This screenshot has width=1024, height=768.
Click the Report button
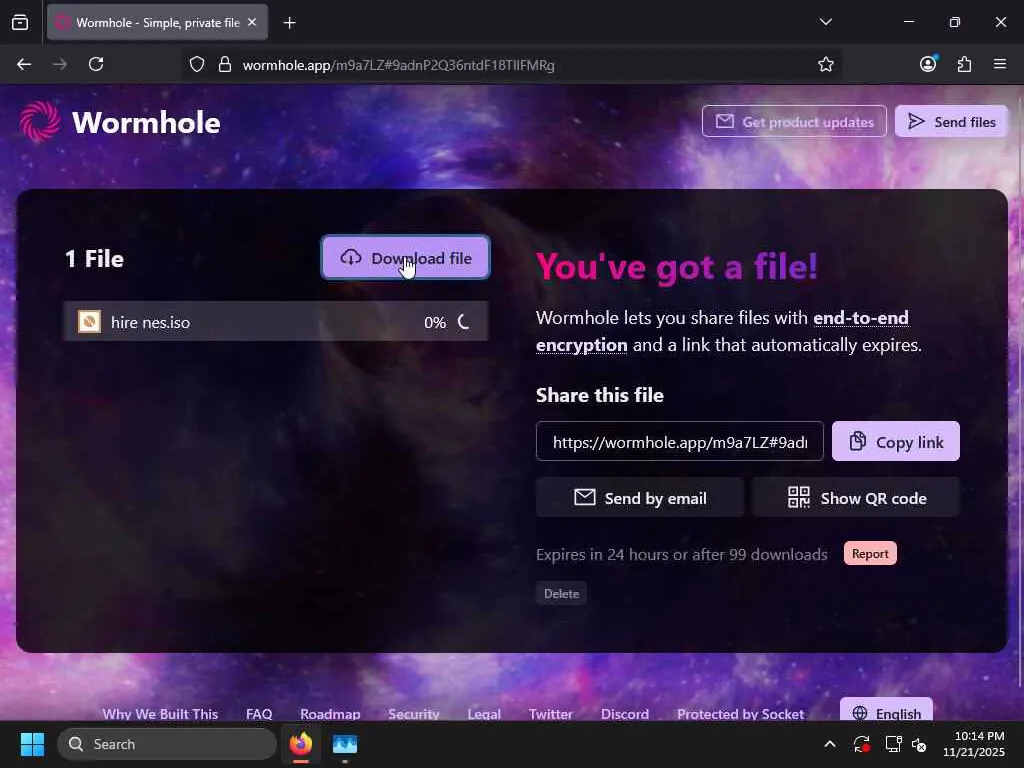coord(870,553)
